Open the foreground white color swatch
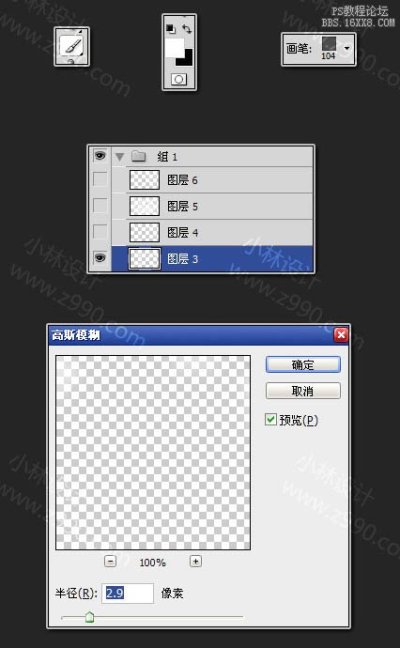The width and height of the screenshot is (400, 648). (174, 48)
